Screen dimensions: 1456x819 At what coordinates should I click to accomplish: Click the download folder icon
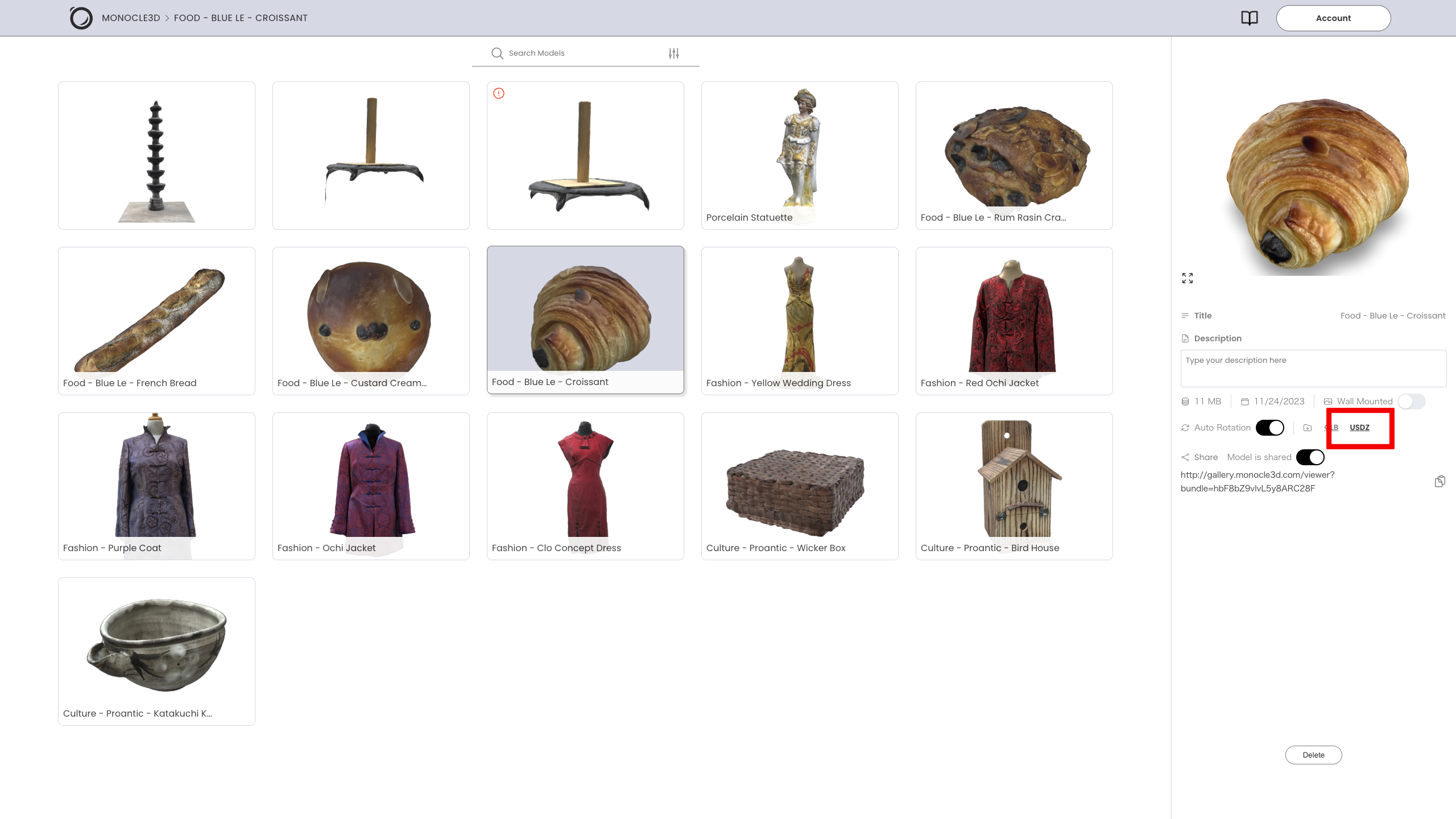pyautogui.click(x=1308, y=428)
